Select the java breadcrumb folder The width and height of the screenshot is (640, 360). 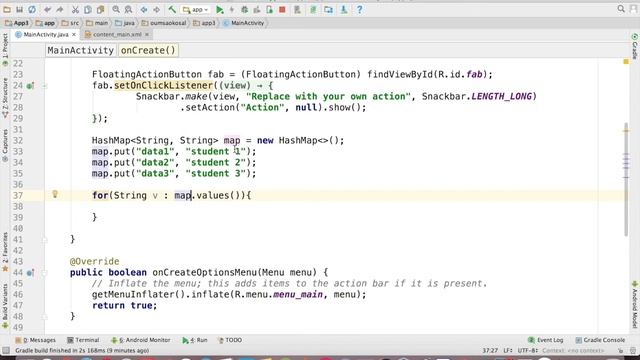(125, 23)
